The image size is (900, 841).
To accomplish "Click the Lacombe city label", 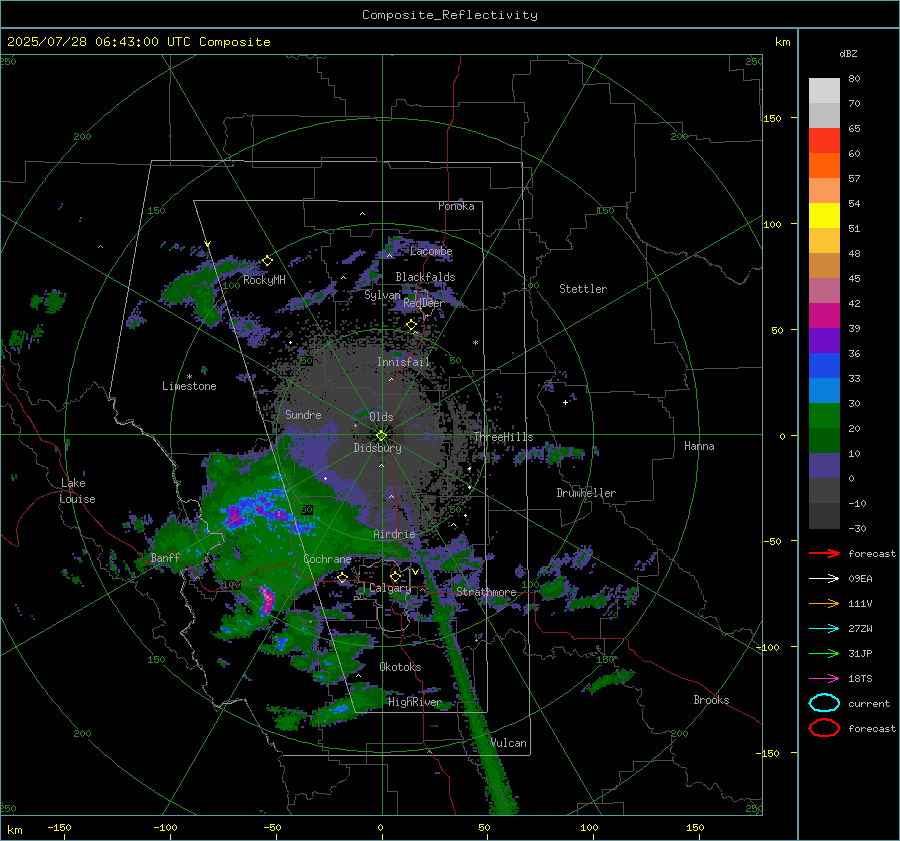I will [431, 251].
